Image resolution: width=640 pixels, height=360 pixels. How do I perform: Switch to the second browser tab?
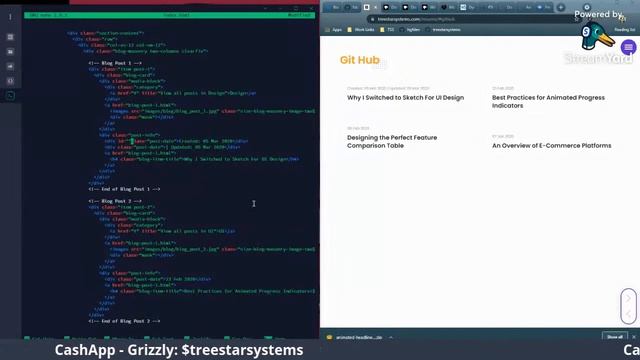[x=351, y=7]
